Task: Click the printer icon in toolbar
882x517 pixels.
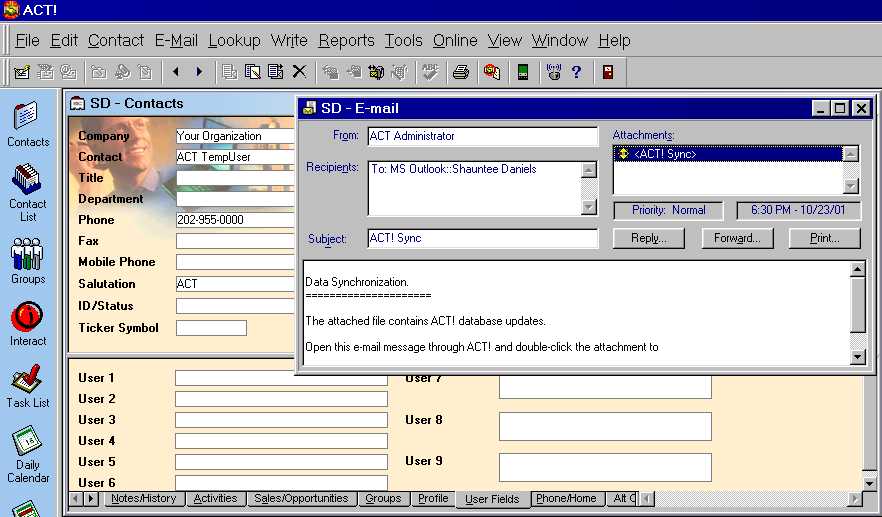Action: (460, 72)
